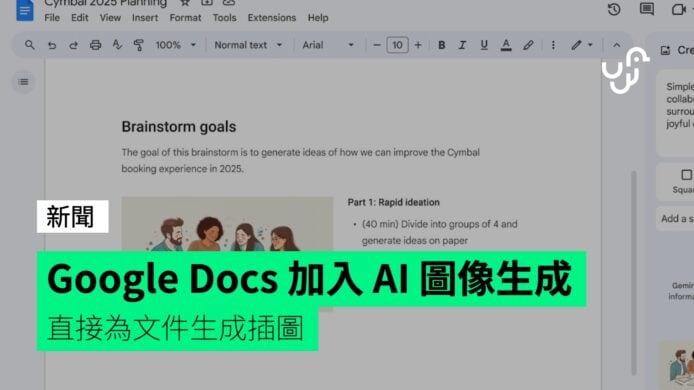Click the Brainstorm goals heading

(179, 127)
